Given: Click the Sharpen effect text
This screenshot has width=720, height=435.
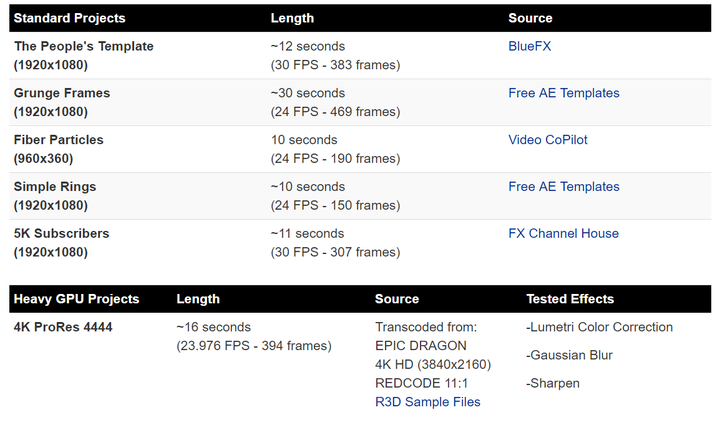Looking at the screenshot, I should coord(553,384).
